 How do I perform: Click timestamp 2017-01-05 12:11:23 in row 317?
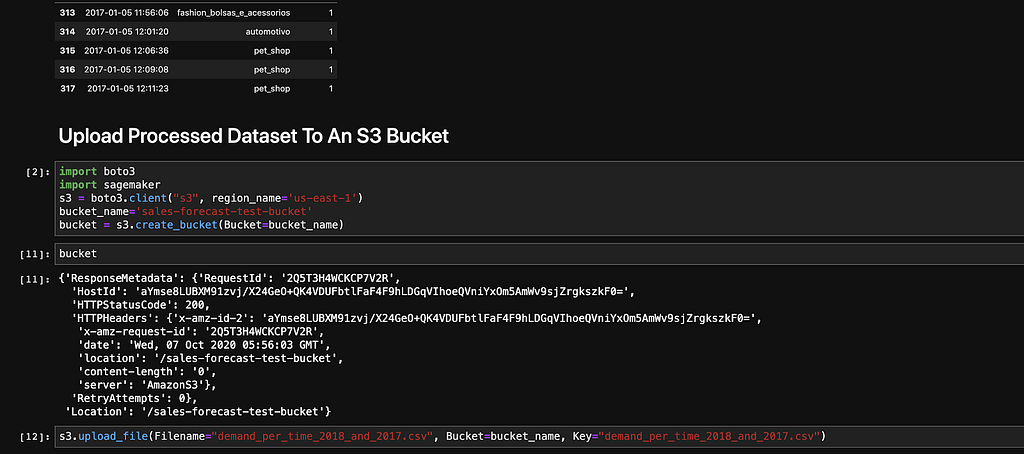[x=128, y=88]
